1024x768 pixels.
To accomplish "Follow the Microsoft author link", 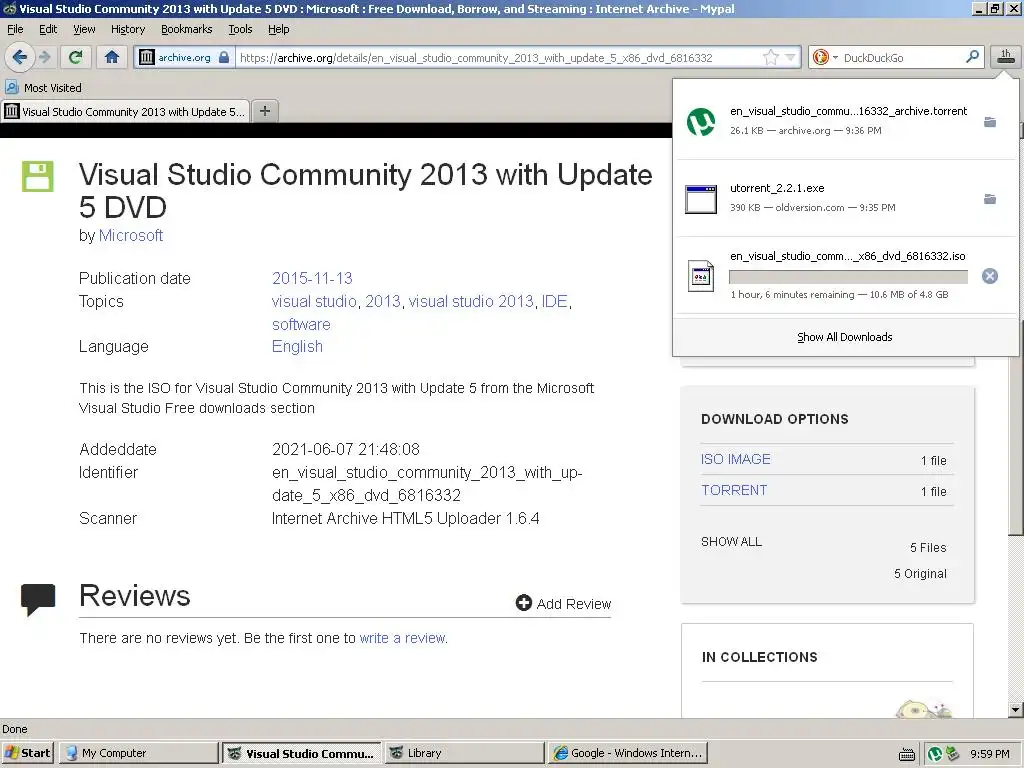I will tap(131, 236).
